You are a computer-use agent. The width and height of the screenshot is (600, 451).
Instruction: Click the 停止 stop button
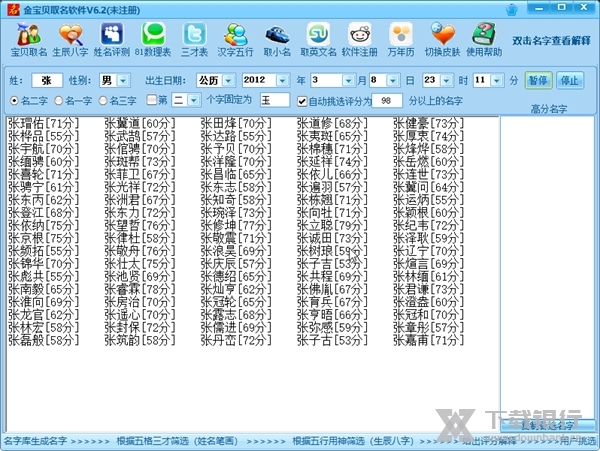[x=569, y=81]
